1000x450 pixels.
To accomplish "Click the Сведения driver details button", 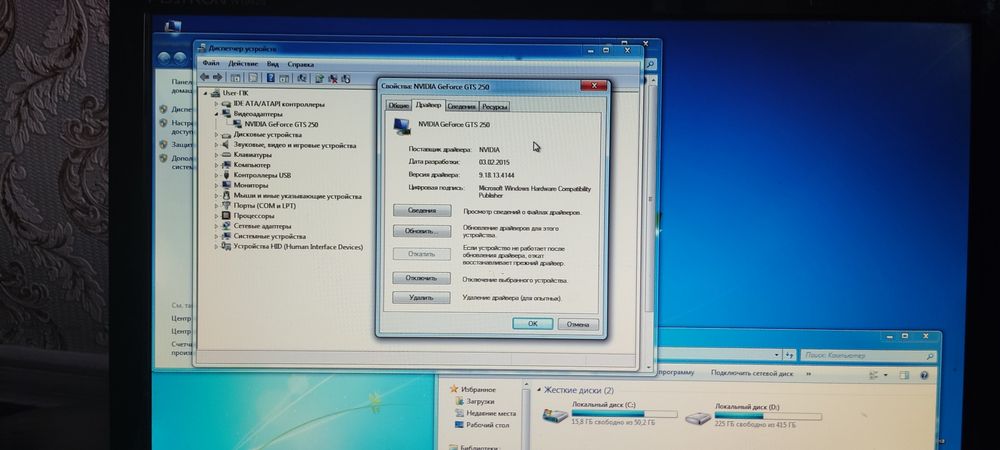I will (422, 210).
